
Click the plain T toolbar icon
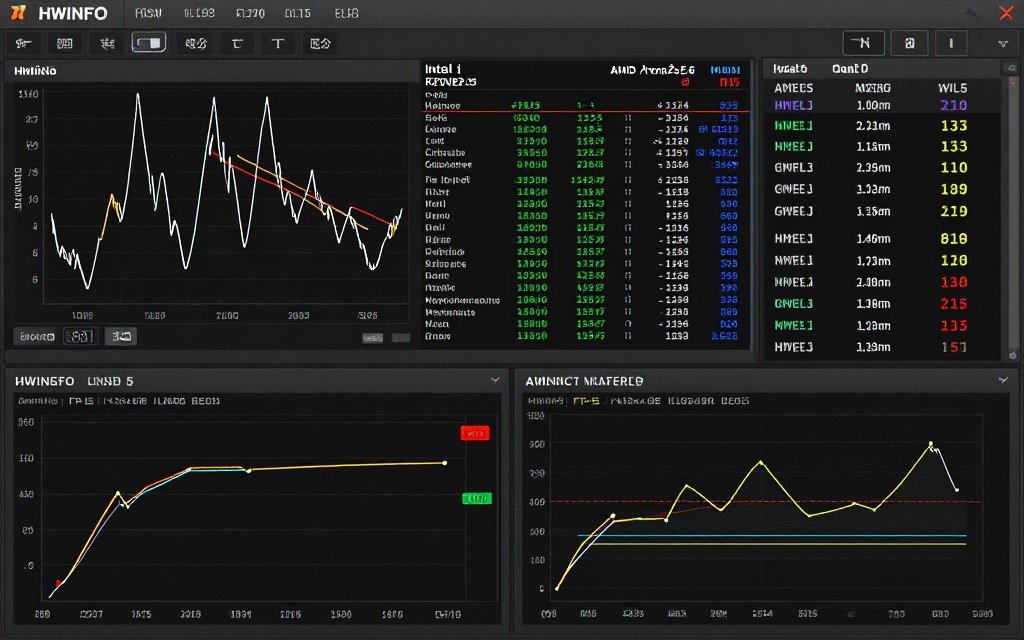click(x=278, y=44)
